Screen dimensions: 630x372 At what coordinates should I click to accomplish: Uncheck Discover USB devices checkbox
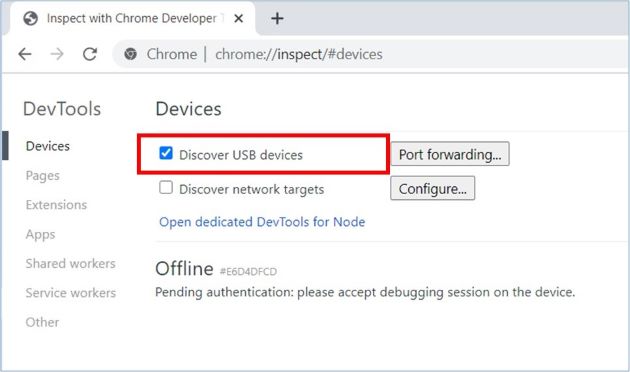(166, 153)
